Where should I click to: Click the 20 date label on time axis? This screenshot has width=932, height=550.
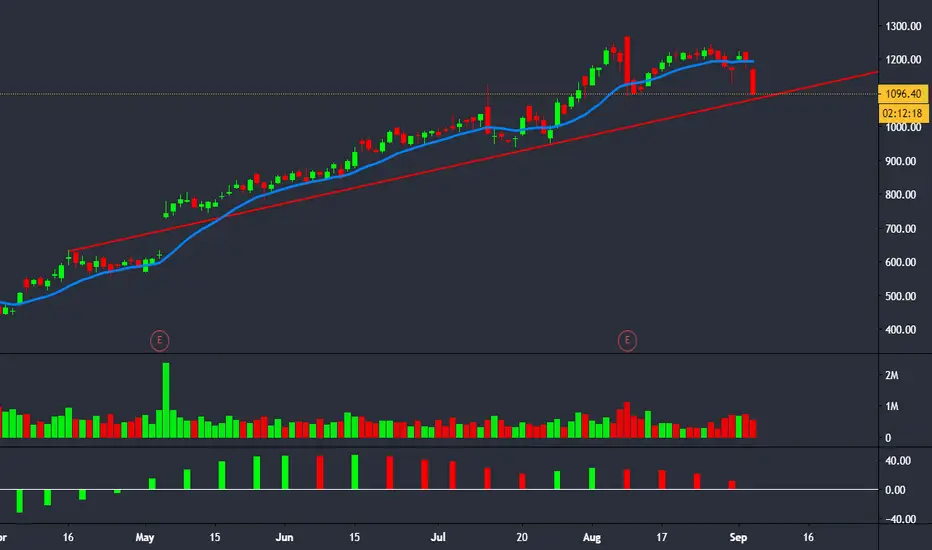[522, 538]
